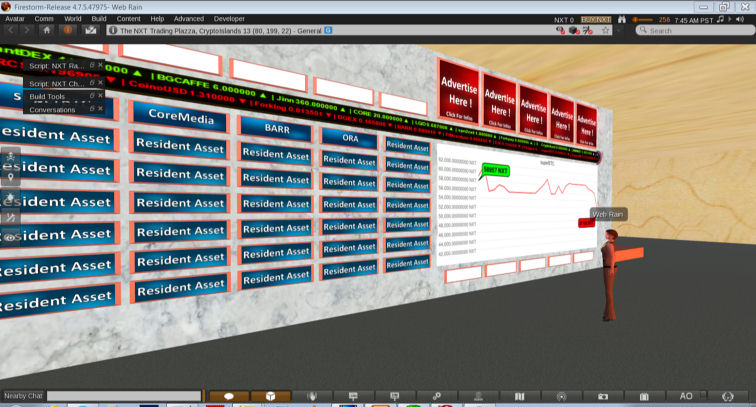Screen dimensions: 756x407
Task: Toggle the favorite landmark star
Action: pos(606,30)
